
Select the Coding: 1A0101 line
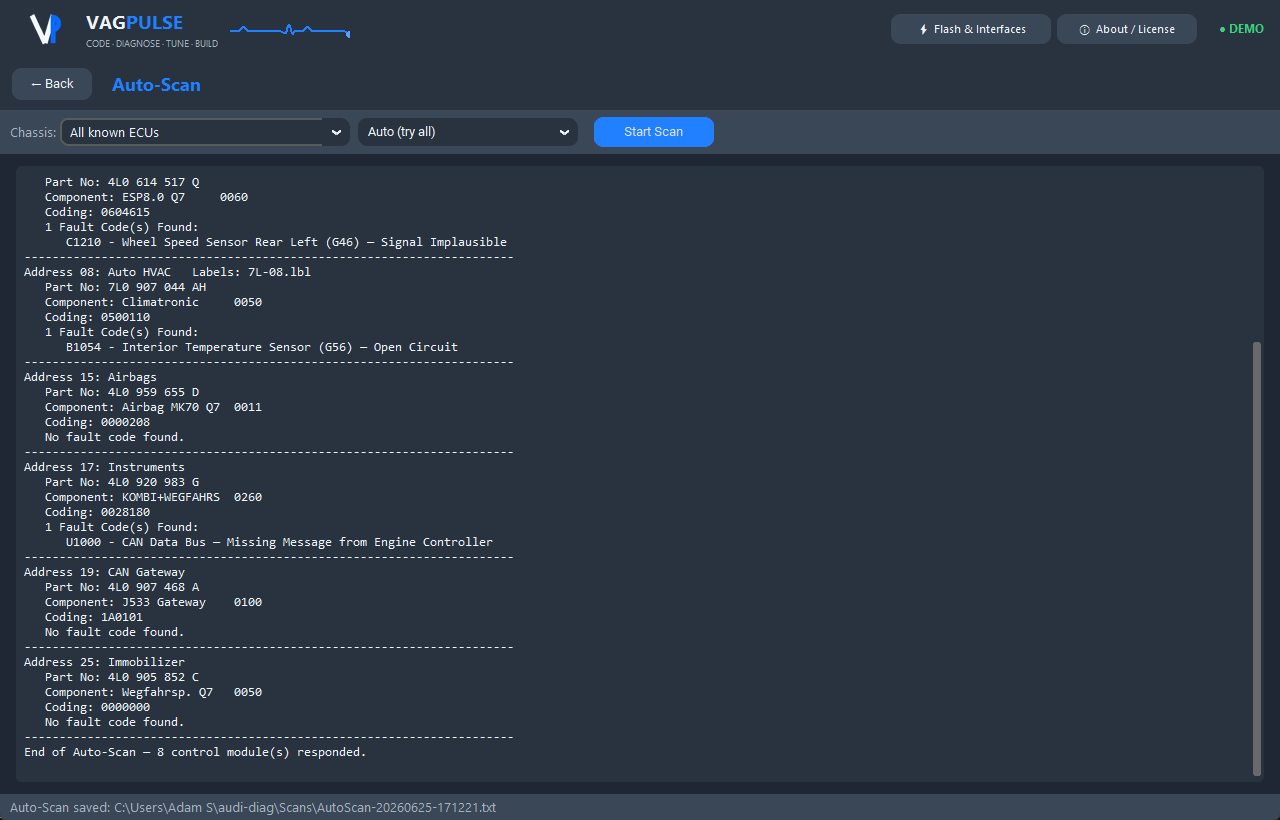[x=94, y=617]
